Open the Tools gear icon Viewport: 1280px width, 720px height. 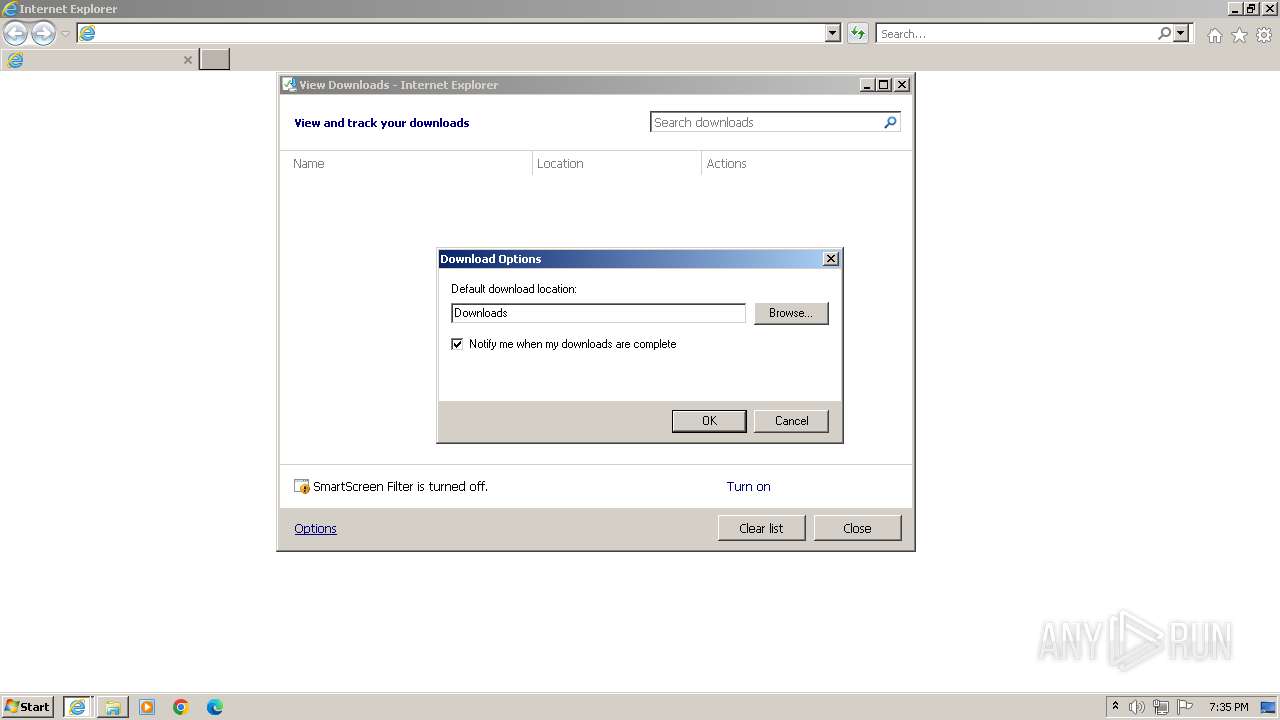click(1264, 35)
